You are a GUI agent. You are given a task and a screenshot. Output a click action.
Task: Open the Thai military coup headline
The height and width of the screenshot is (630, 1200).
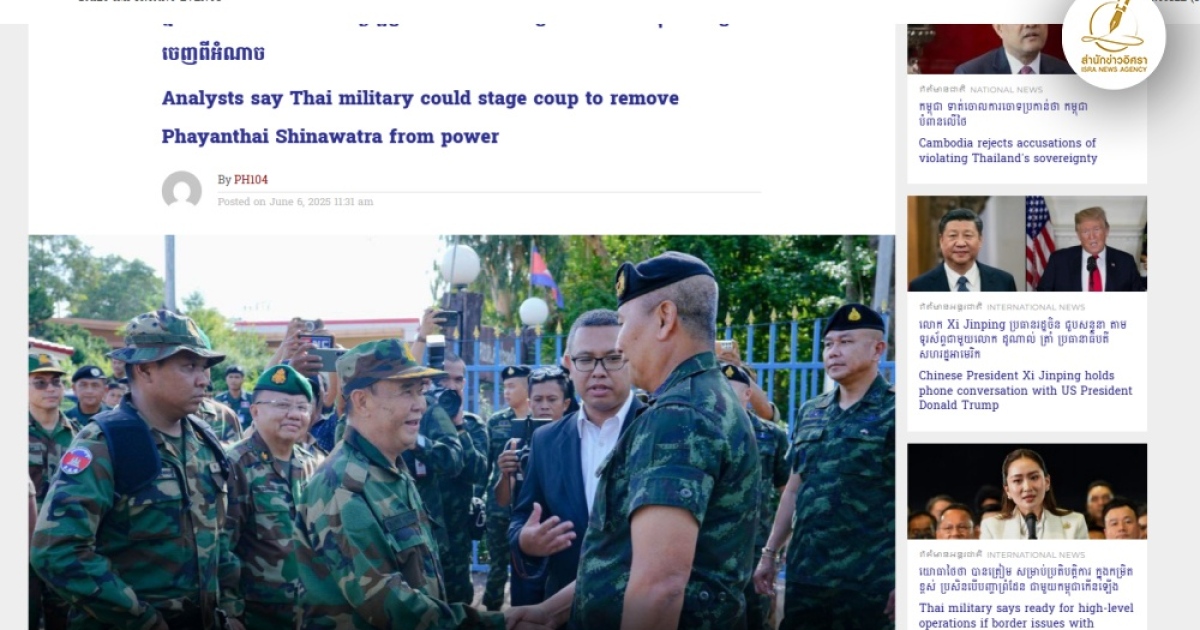420,117
